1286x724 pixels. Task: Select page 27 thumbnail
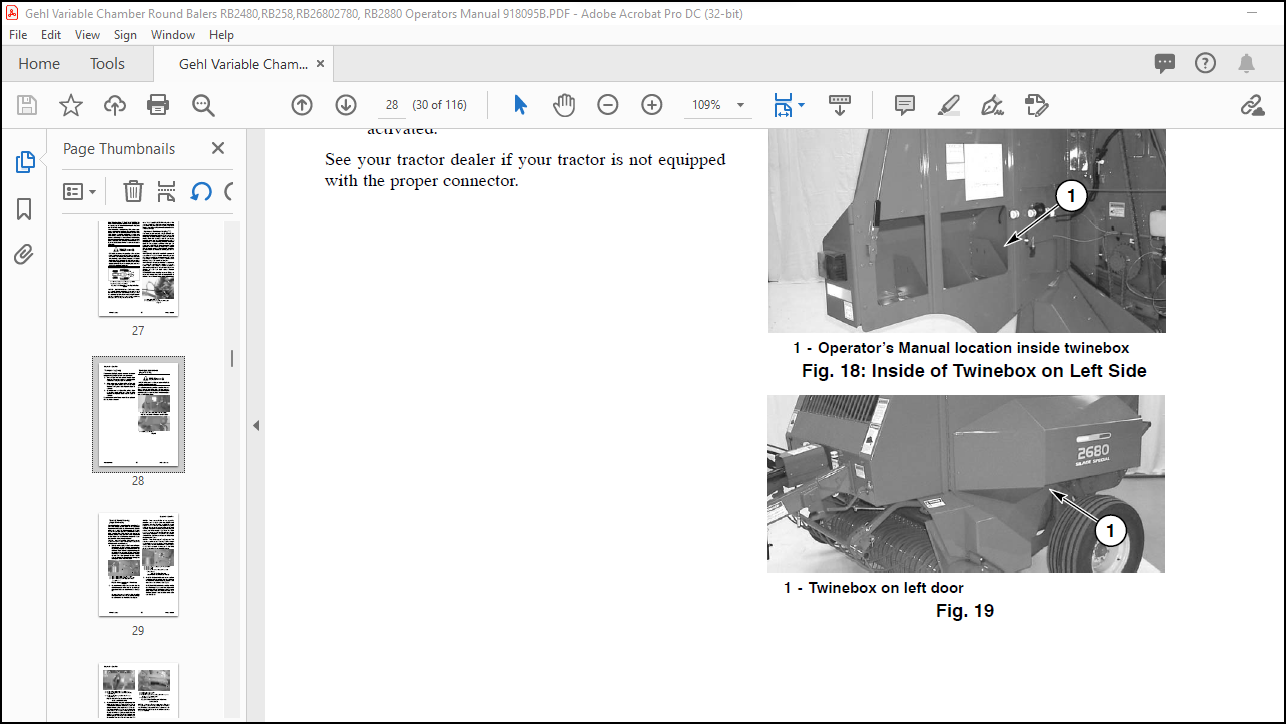(x=138, y=269)
